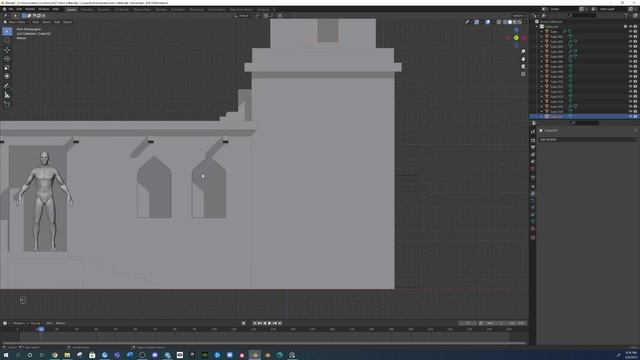Open Scene properties tab

pos(533,162)
